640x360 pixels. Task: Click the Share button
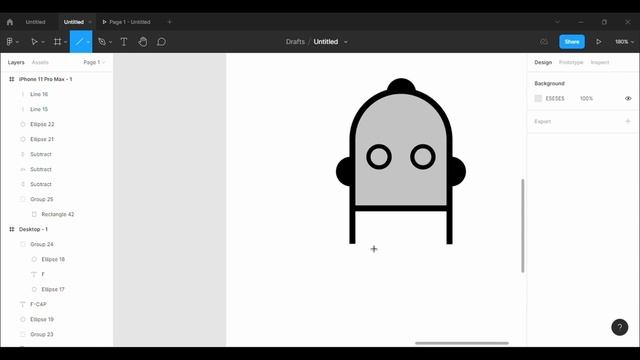572,42
